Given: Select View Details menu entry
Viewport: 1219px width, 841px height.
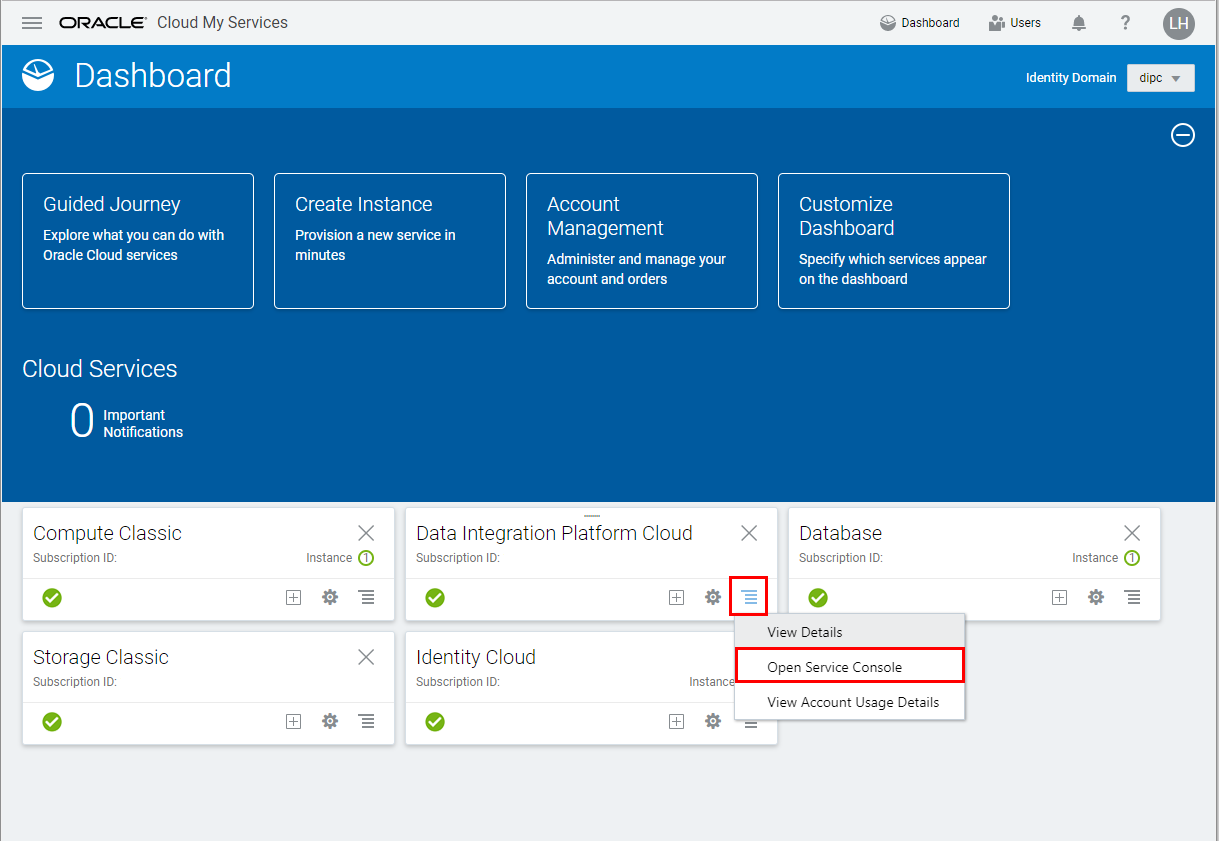Looking at the screenshot, I should tap(850, 632).
